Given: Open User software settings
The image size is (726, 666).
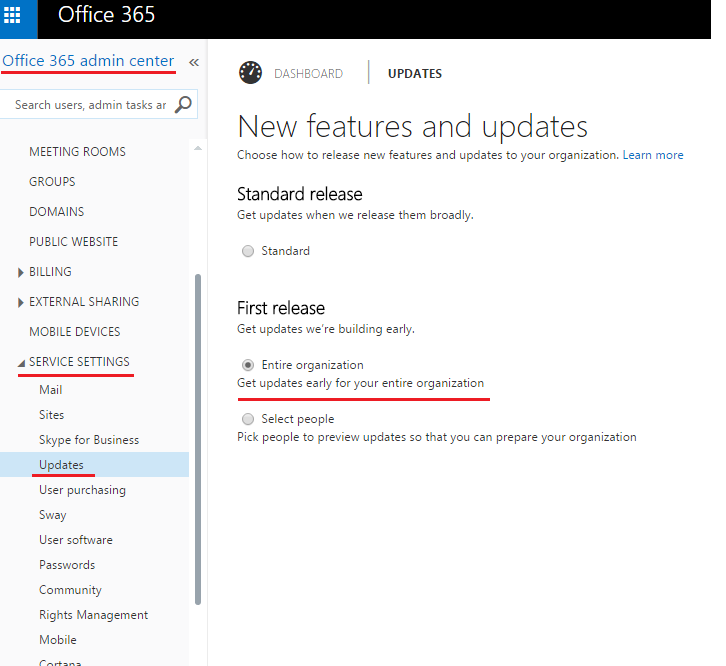Looking at the screenshot, I should [x=76, y=540].
